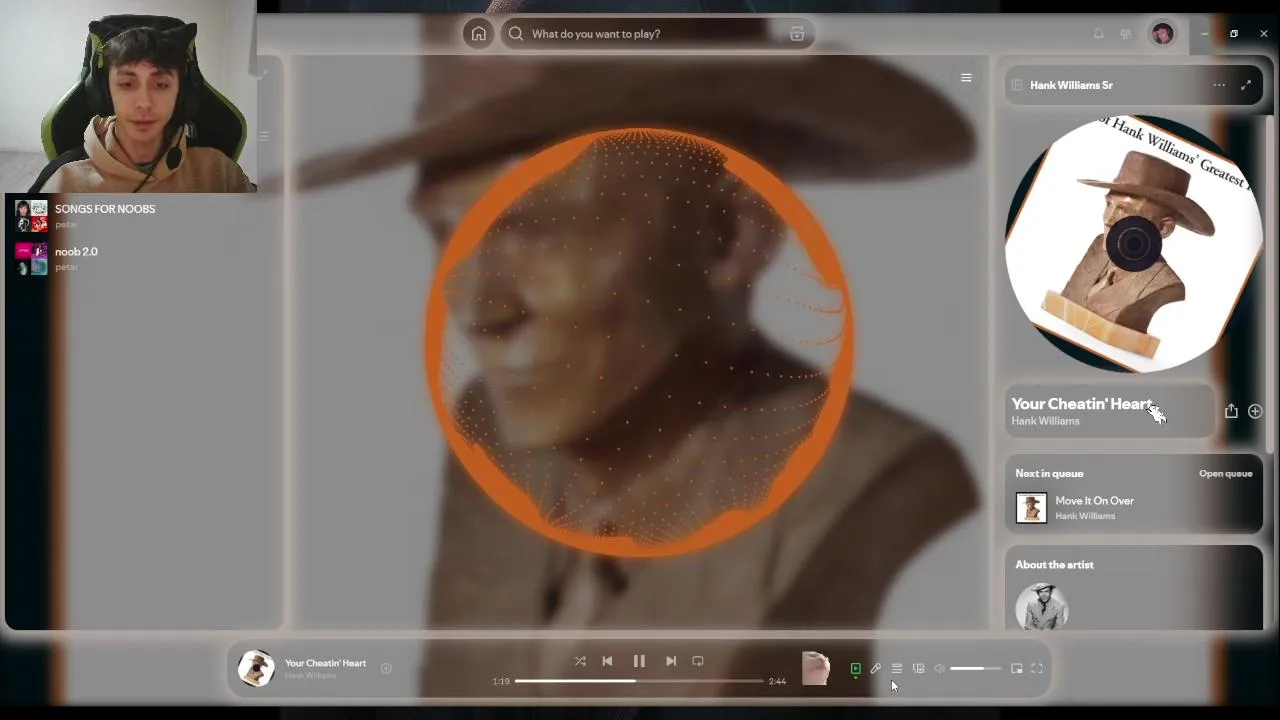The image size is (1280, 720).
Task: Expand the Now Playing view
Action: point(1246,85)
